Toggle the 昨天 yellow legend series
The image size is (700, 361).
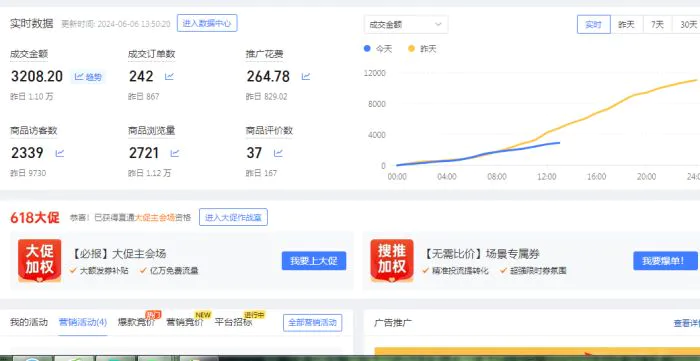(422, 49)
